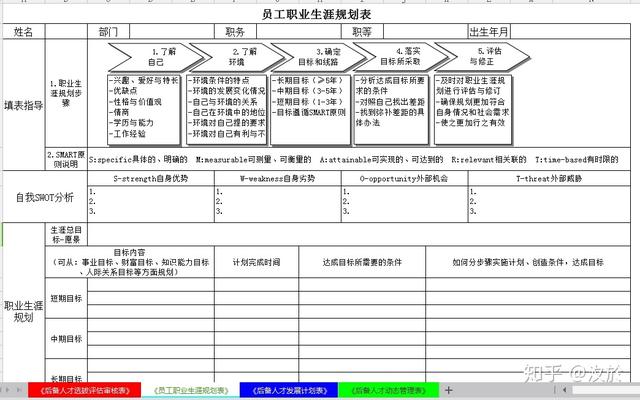
Task: Click the first 目标内容 entry cell for 中期目标
Action: tap(151, 325)
